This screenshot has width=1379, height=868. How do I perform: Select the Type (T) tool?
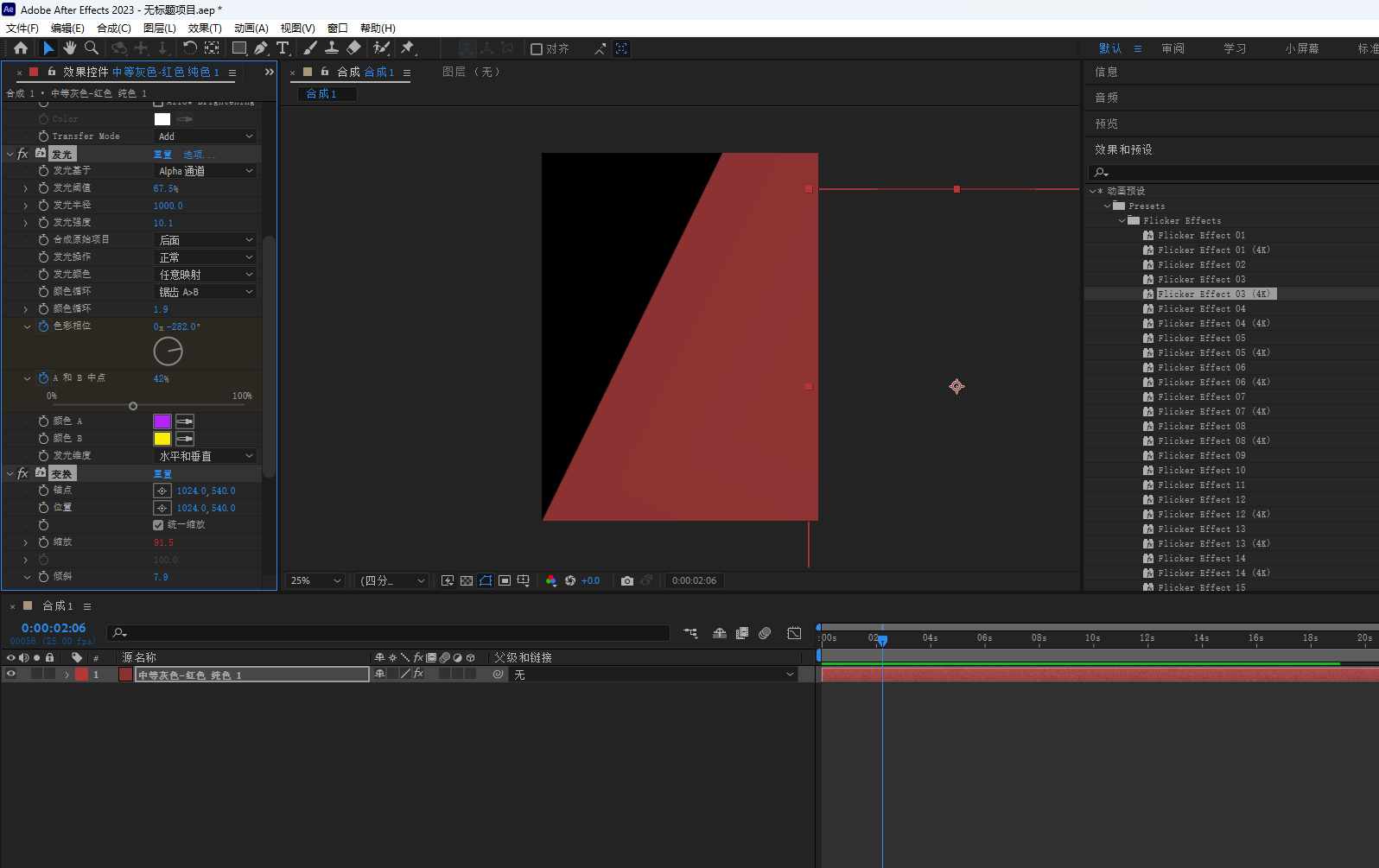(x=283, y=48)
